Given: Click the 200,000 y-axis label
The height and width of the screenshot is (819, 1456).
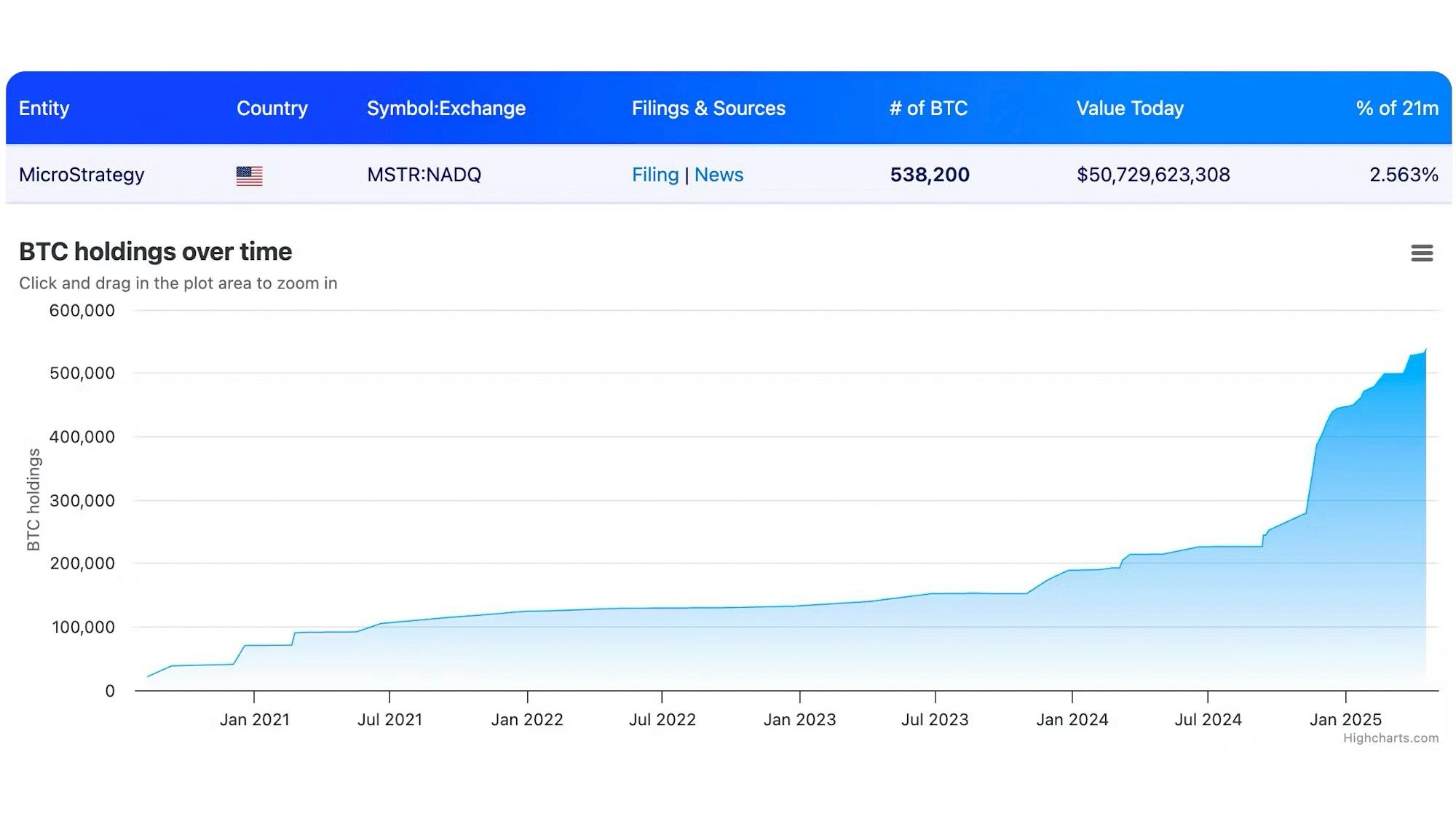Looking at the screenshot, I should [82, 563].
